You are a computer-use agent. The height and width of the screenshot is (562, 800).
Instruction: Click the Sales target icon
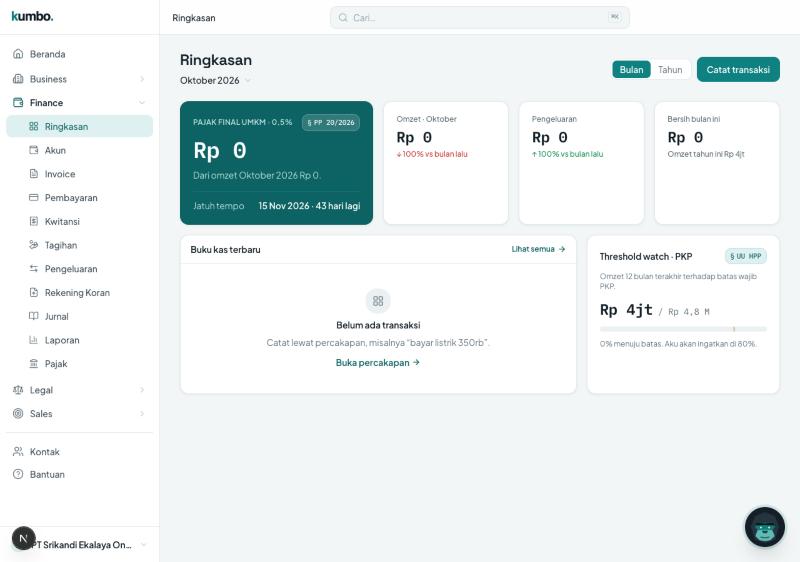point(18,414)
